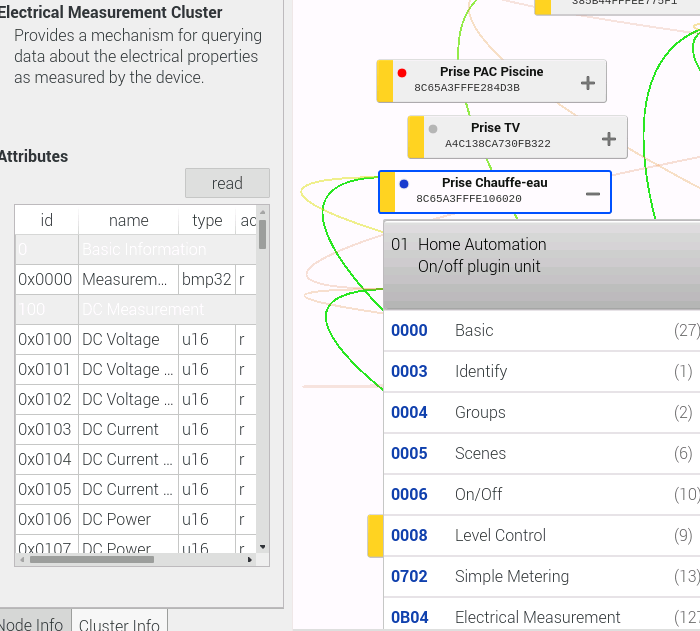Click gray status dot on Prise TV
Screen dimensions: 700x631
pos(433,129)
